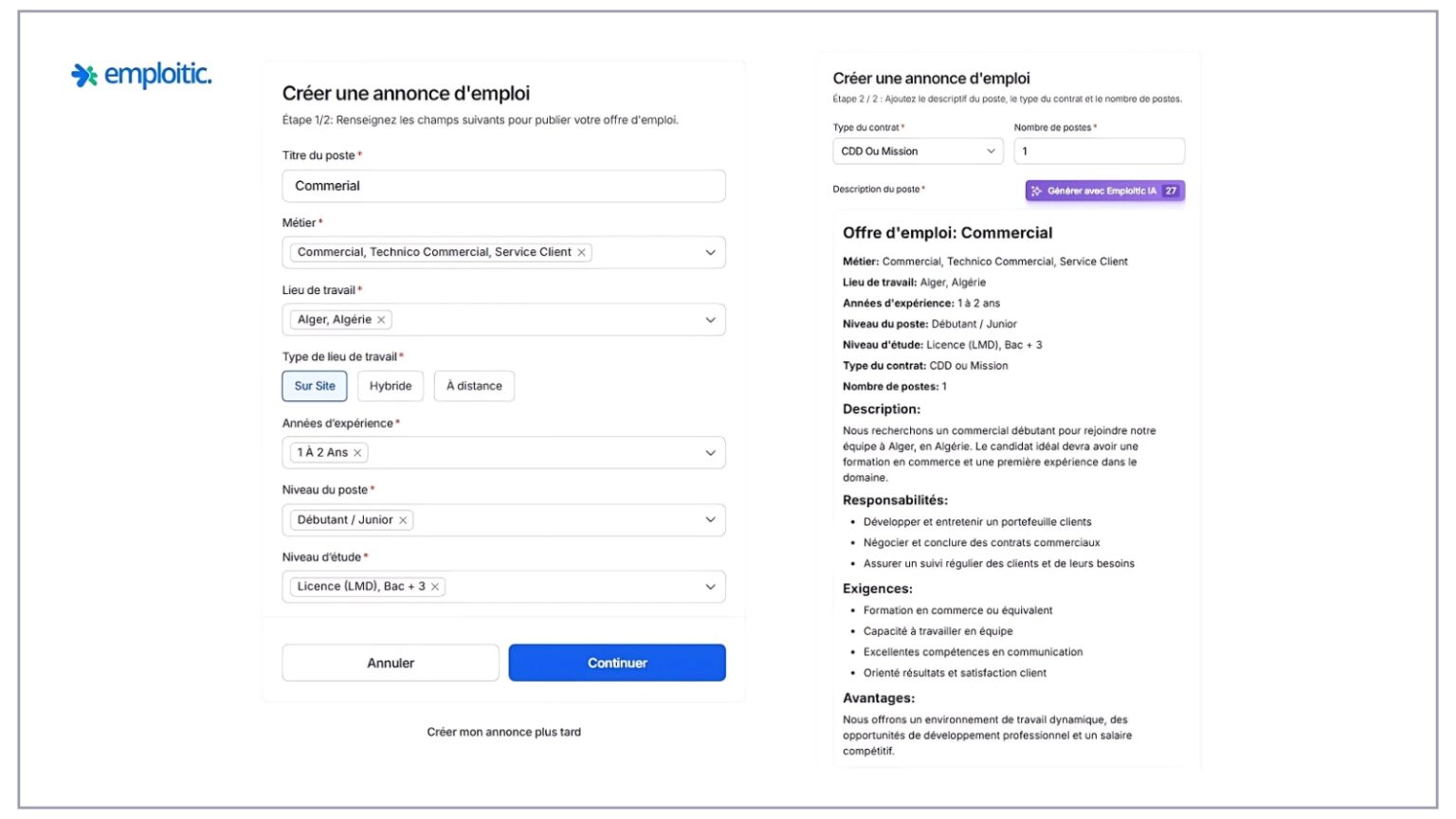Select the "Hybride" work location option
Screen dimensions: 1456x819
click(x=390, y=386)
